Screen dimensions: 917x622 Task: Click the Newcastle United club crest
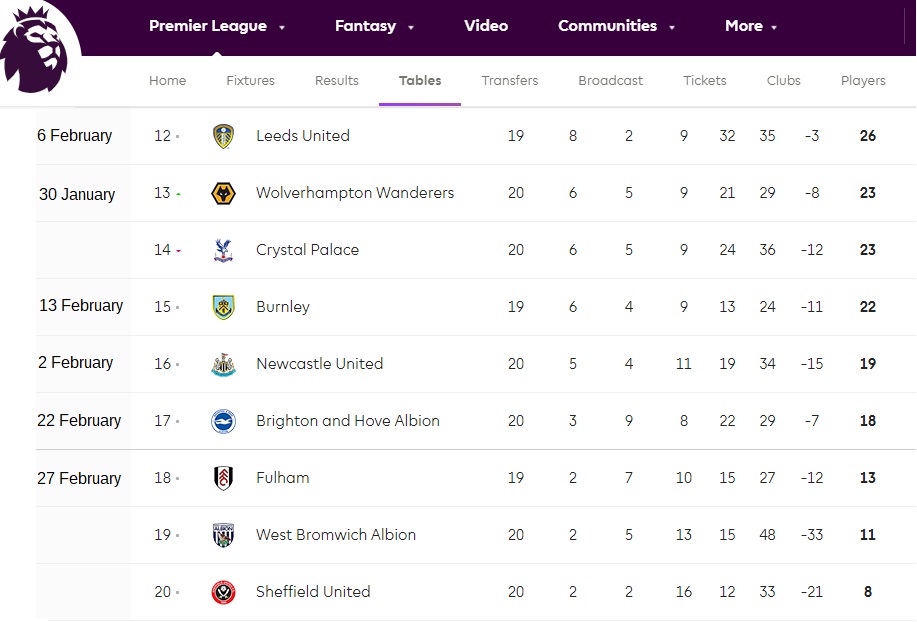click(x=224, y=364)
